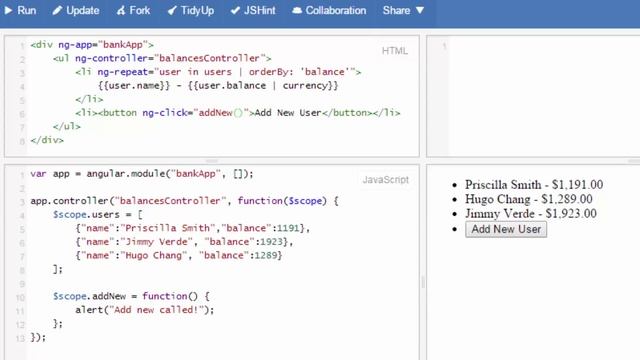Place cursor in ng-app="bankApp" HTML line
The image size is (640, 360).
[x=92, y=44]
